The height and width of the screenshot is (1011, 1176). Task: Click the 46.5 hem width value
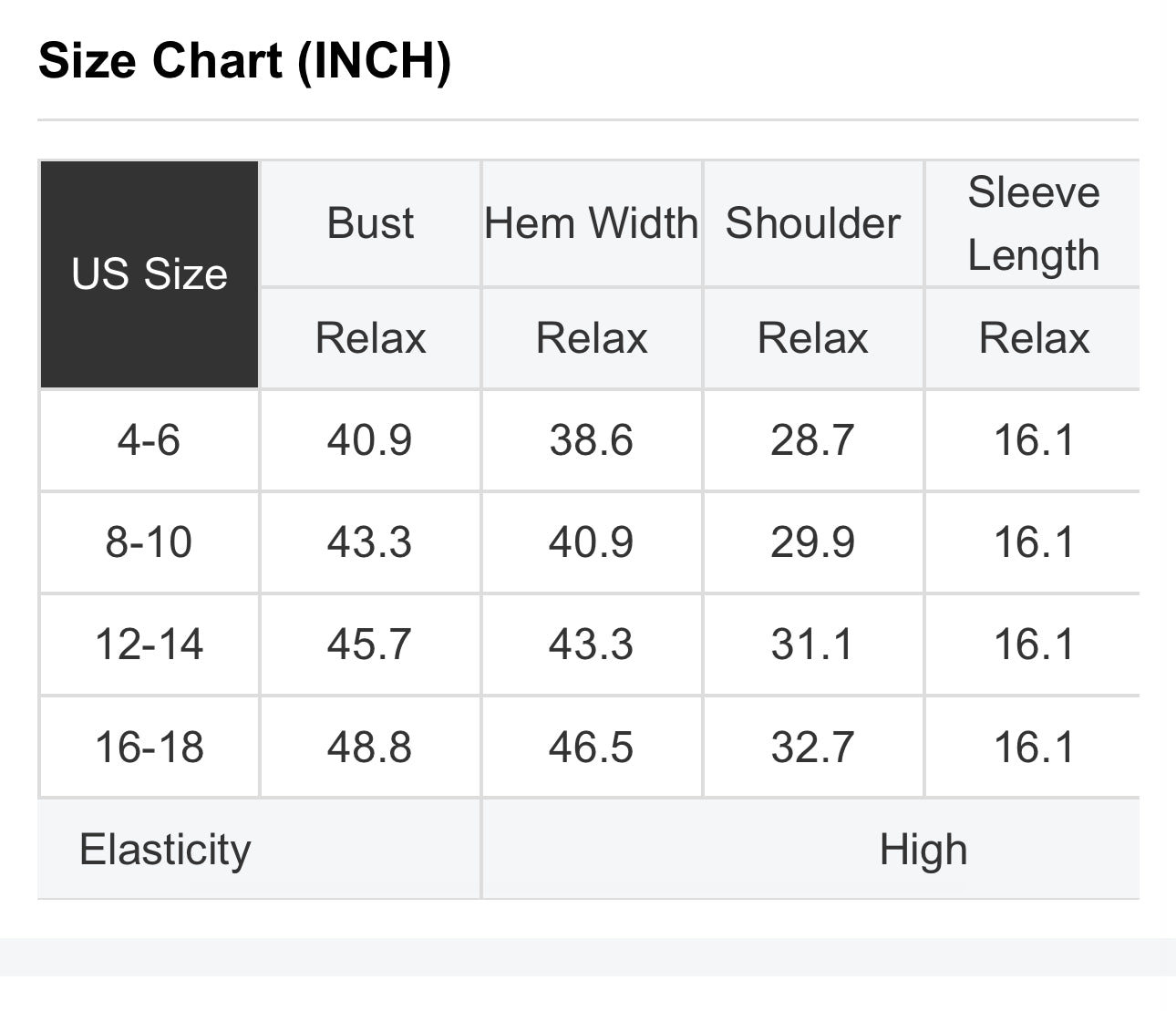[x=591, y=748]
